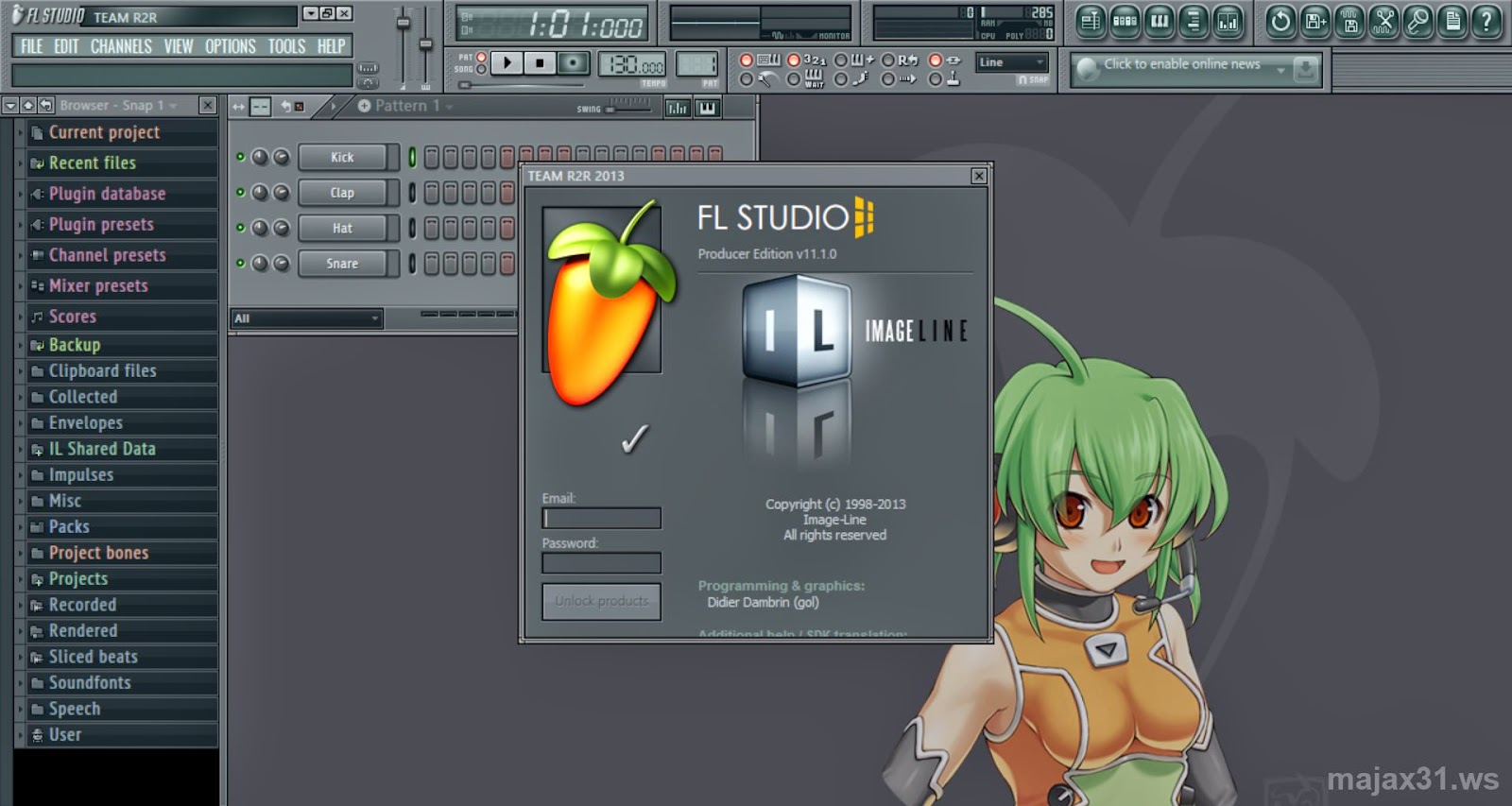Viewport: 1512px width, 806px height.
Task: Open keyboard editor in step sequencer
Action: click(x=707, y=108)
